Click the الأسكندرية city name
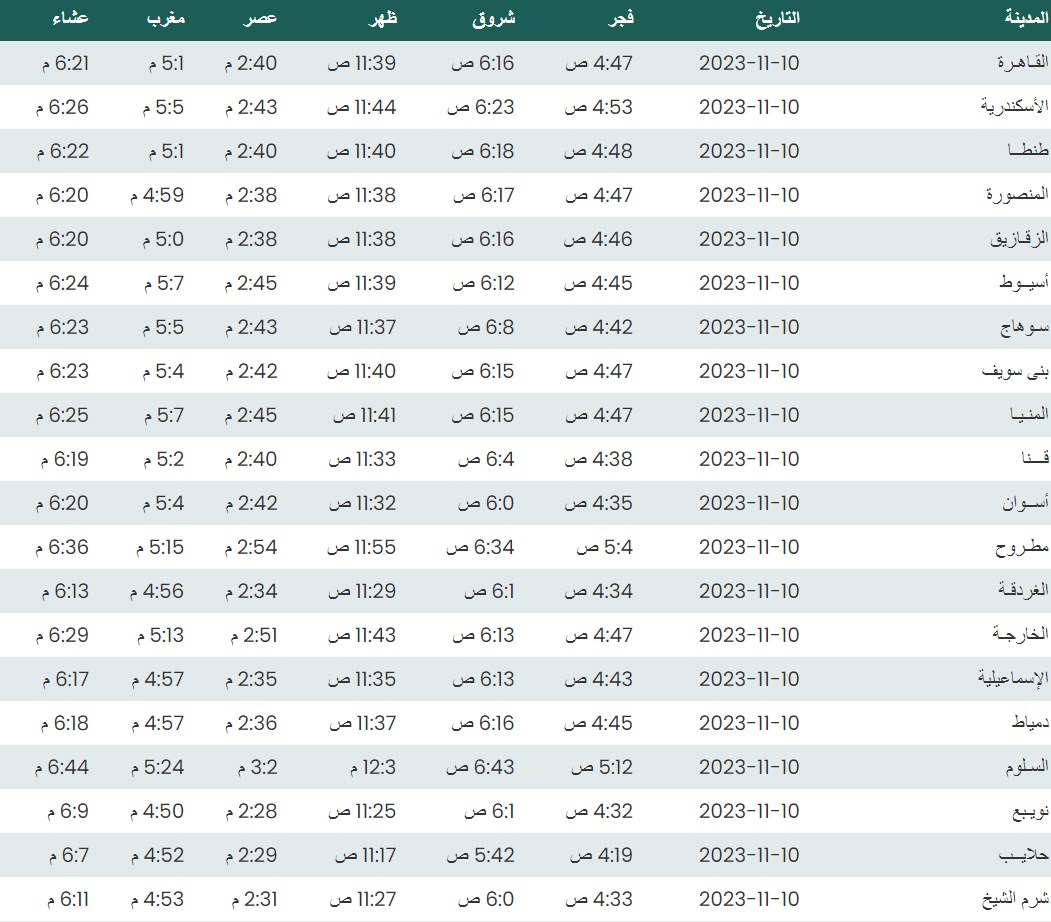 coord(1012,107)
